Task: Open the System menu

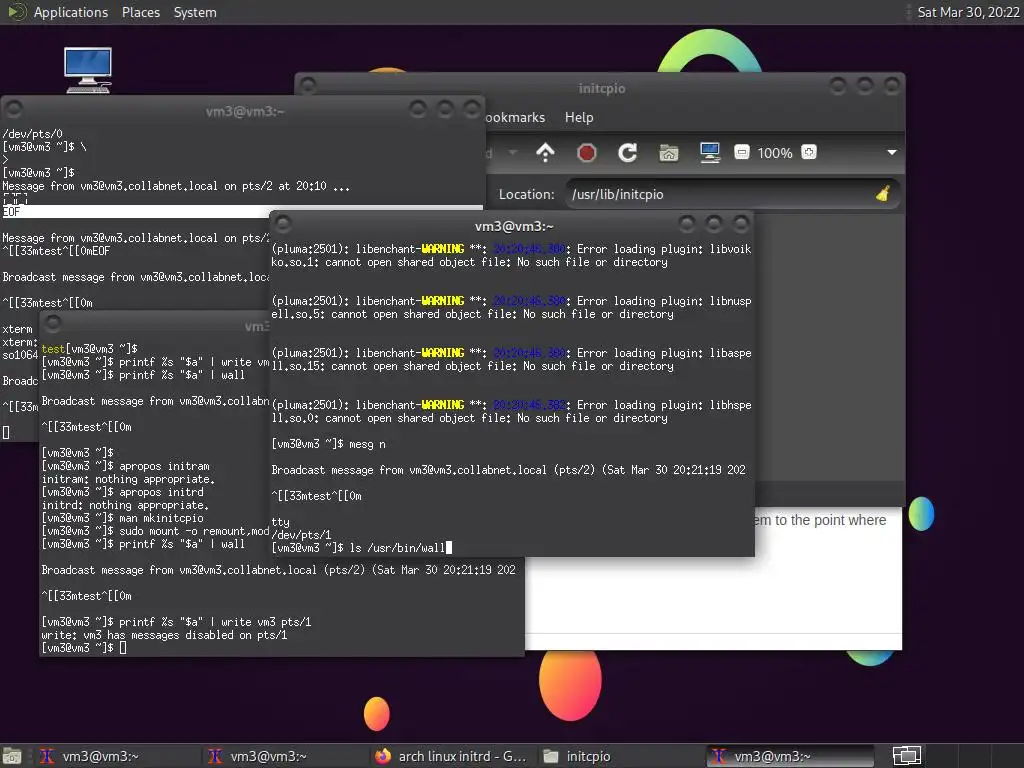Action: pyautogui.click(x=195, y=12)
